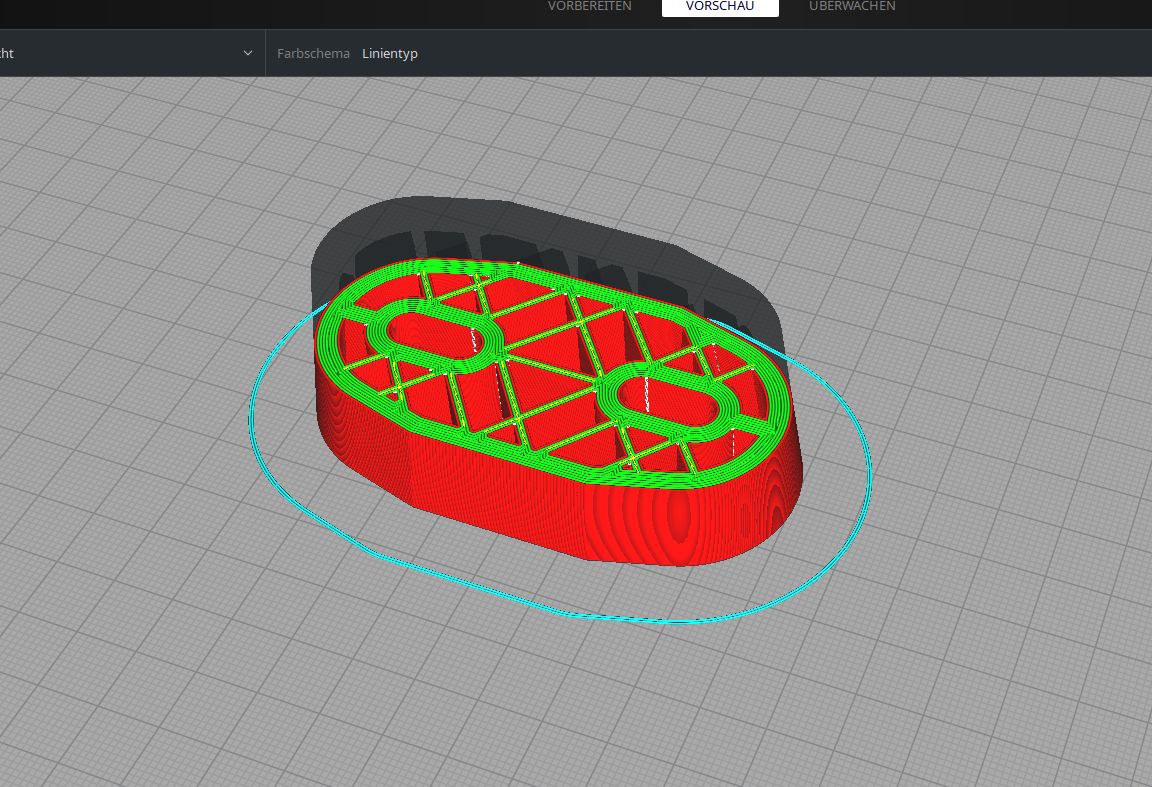This screenshot has height=787, width=1152.
Task: Select the VORSCHAU preview tab
Action: [x=720, y=6]
